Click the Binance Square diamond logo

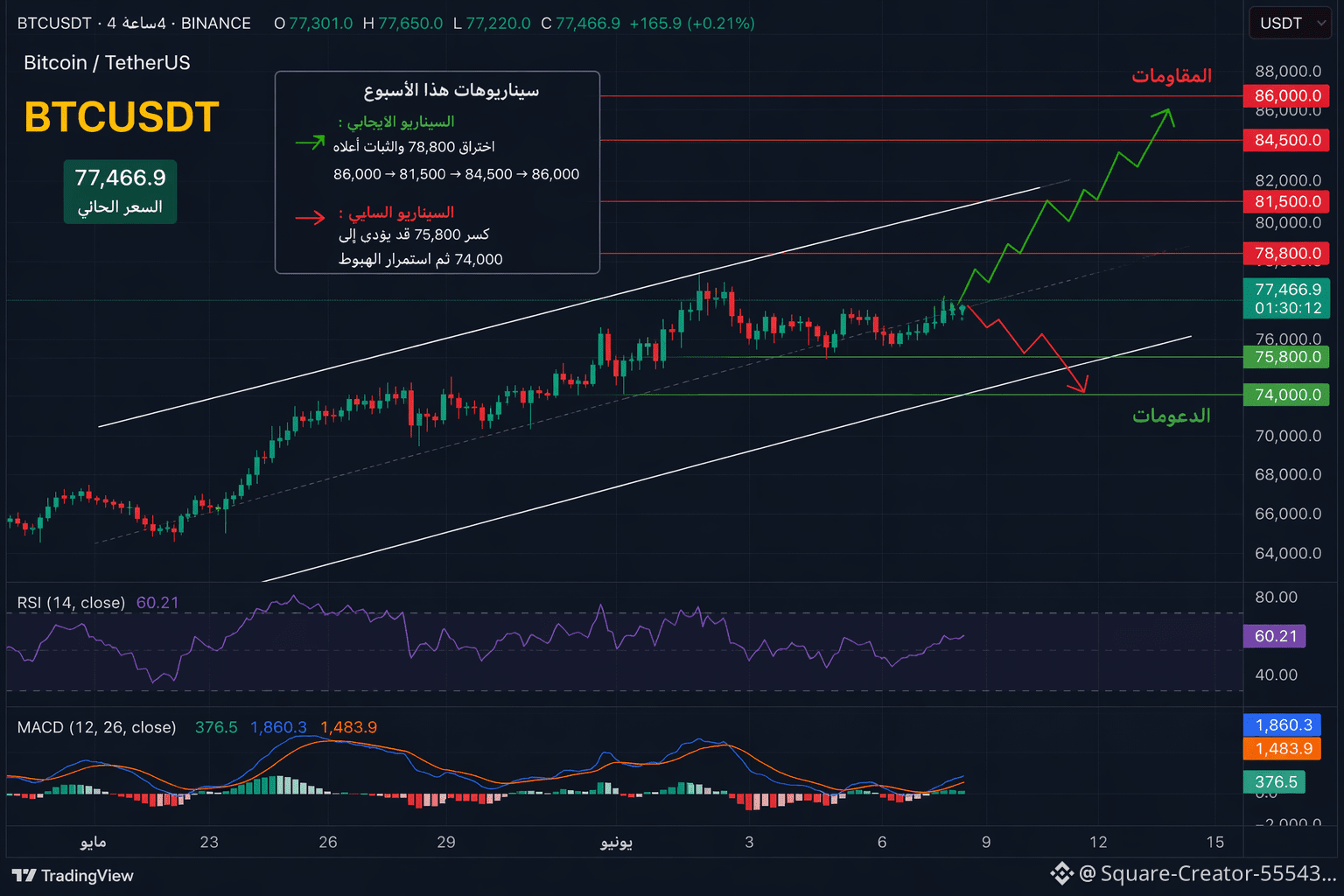[1061, 873]
